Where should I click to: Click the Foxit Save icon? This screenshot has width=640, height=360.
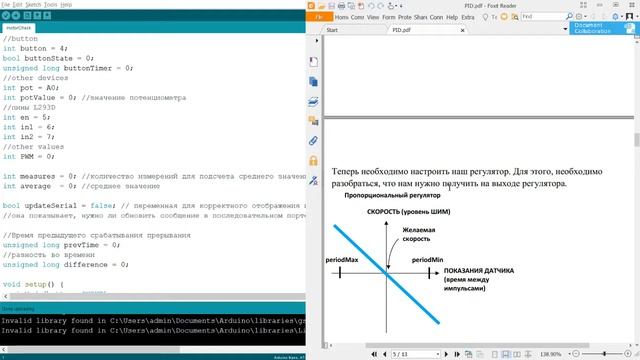331,6
